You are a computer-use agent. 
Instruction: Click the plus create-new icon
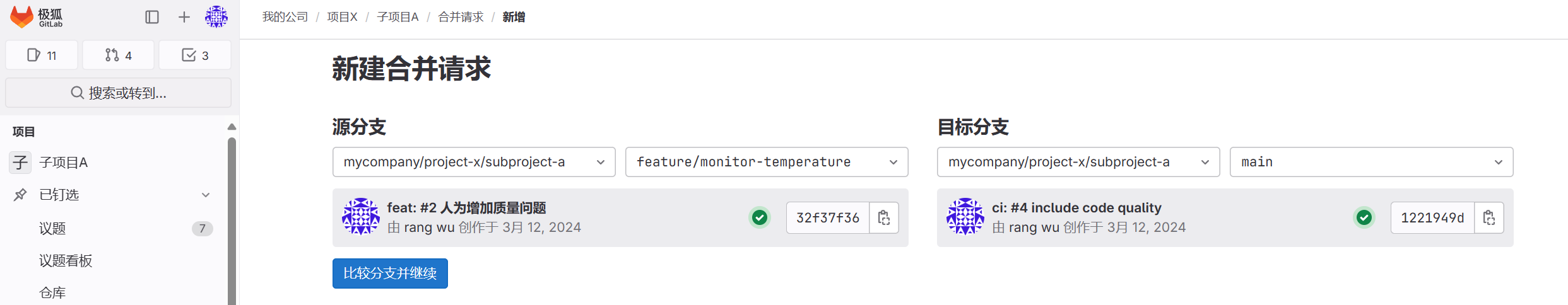184,17
